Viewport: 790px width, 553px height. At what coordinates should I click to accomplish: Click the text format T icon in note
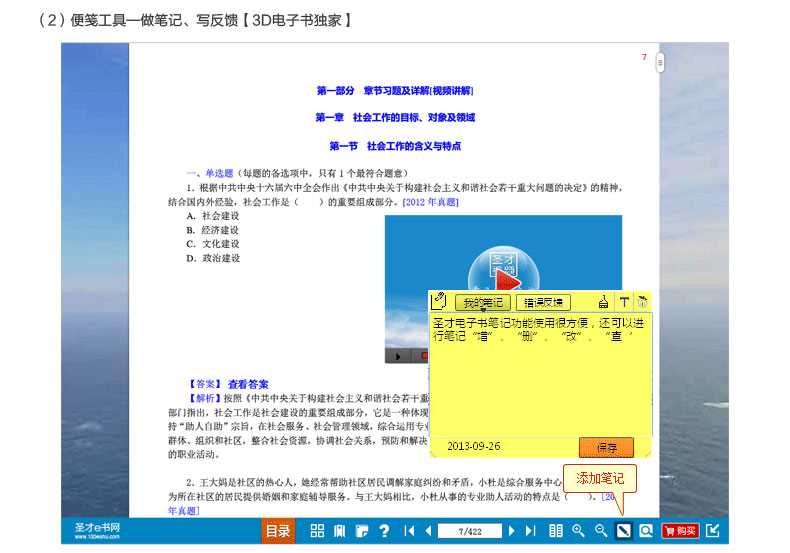624,302
